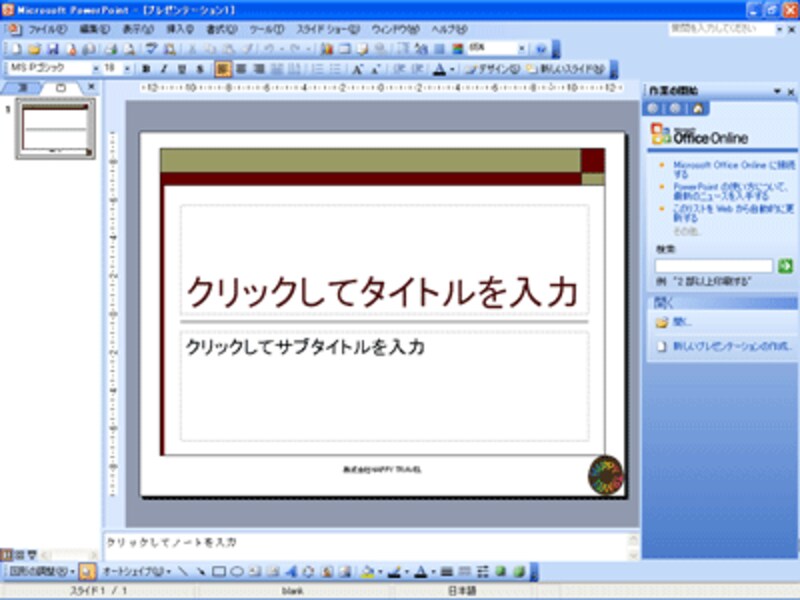Screen dimensions: 800x600
Task: Open the 図形の調整 draw menu
Action: click(42, 571)
